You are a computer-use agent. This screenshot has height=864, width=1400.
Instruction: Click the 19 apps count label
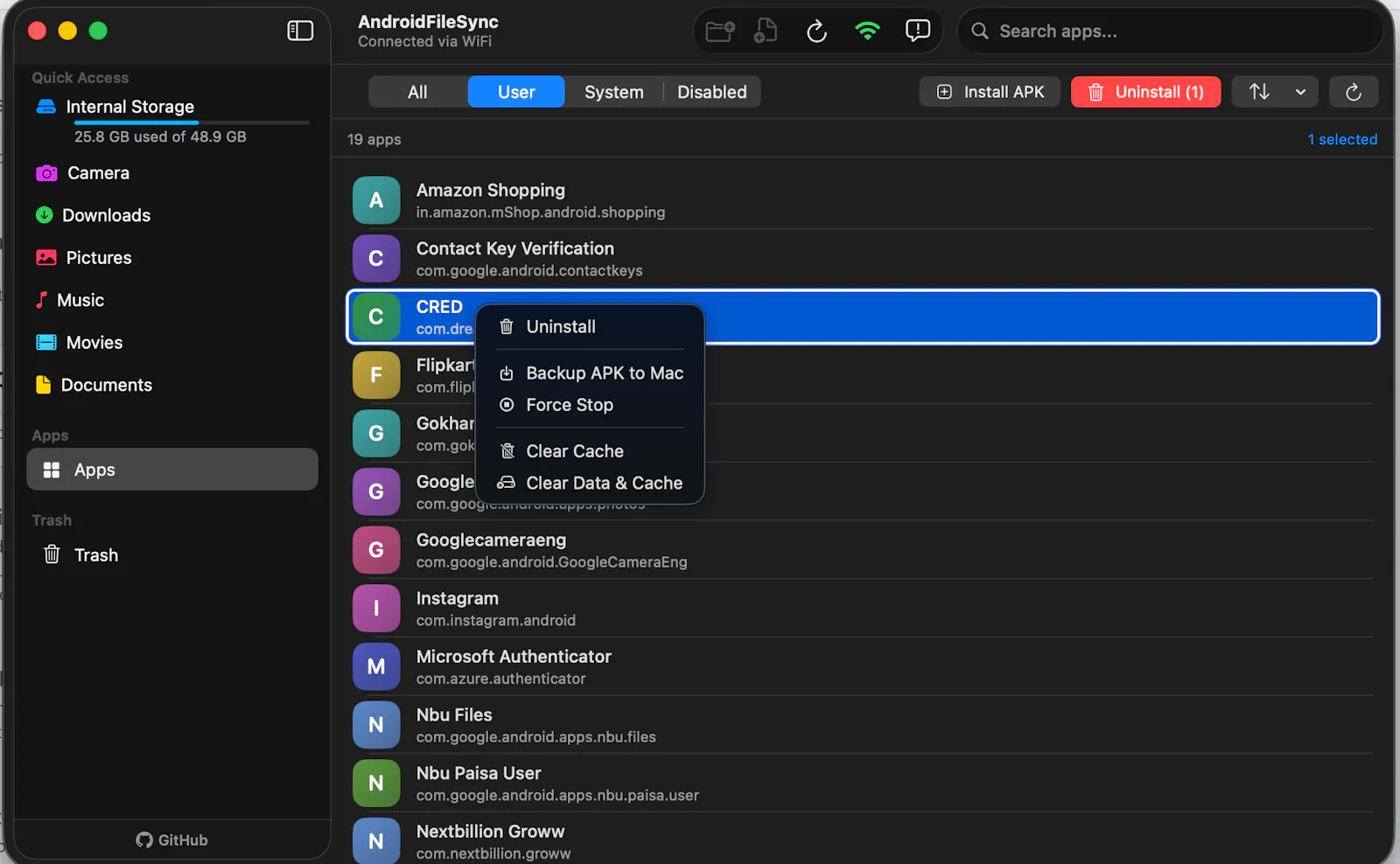[x=374, y=140]
